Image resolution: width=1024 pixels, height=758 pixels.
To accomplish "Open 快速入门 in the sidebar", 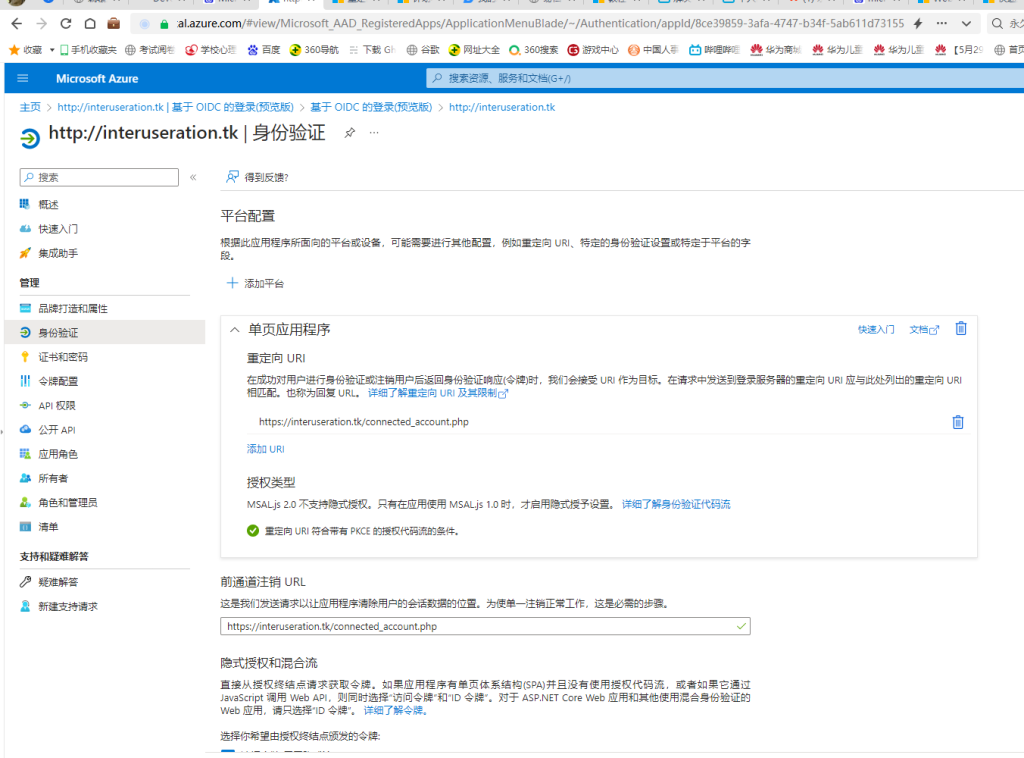I will [x=57, y=229].
